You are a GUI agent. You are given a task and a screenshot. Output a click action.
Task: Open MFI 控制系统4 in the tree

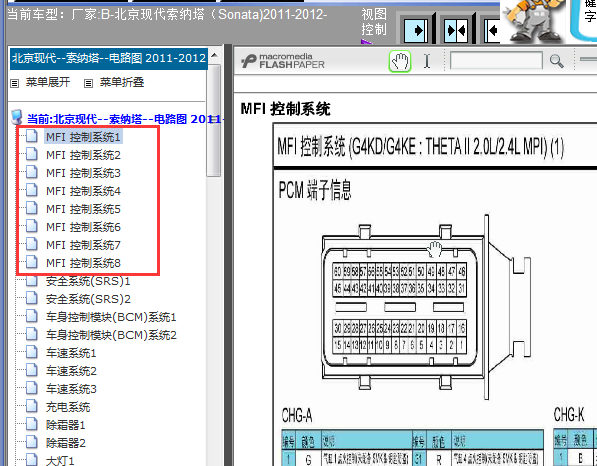coord(83,191)
